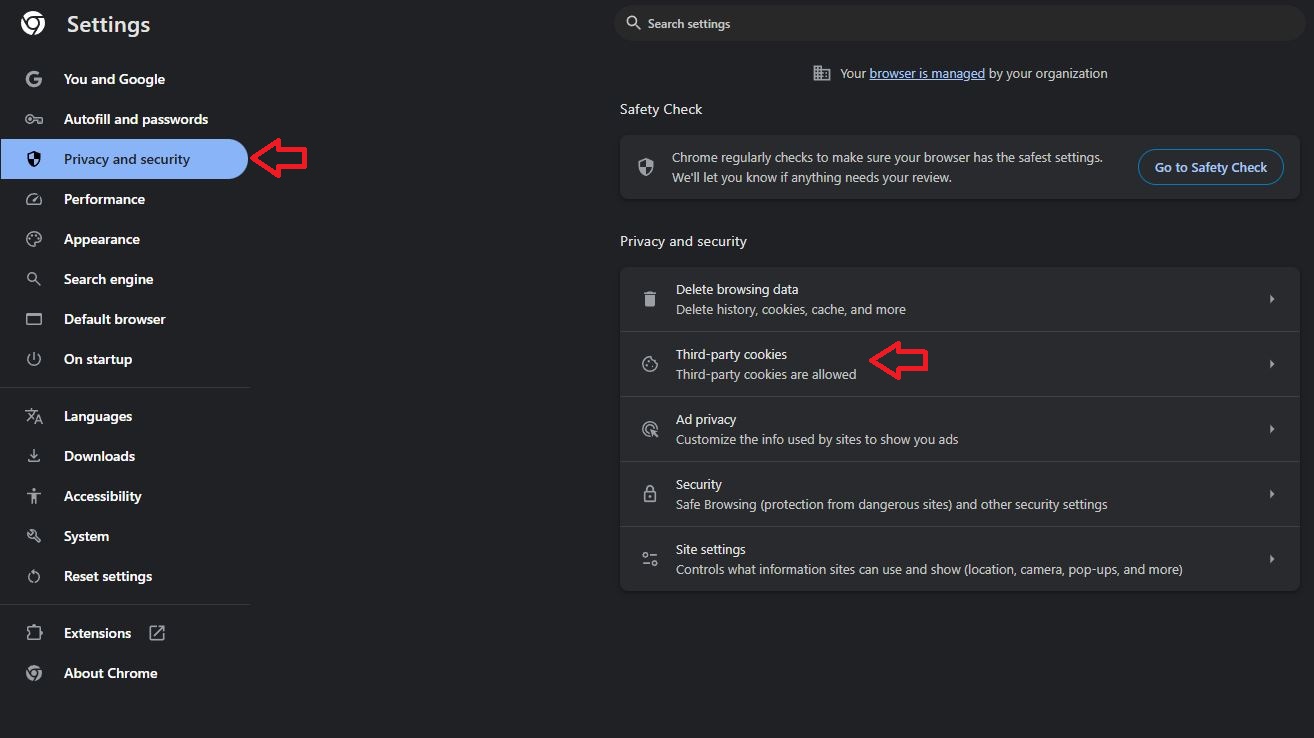The width and height of the screenshot is (1314, 738).
Task: Expand the Third-party cookies row arrow
Action: point(1272,364)
